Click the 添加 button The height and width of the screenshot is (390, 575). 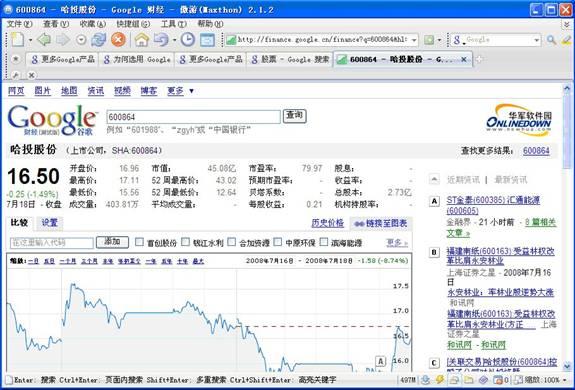[x=112, y=242]
